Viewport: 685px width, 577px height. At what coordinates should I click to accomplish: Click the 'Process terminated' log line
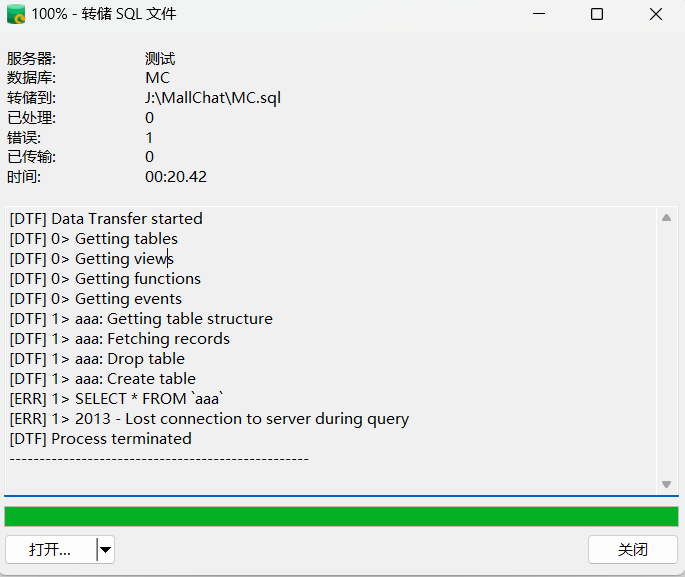[x=100, y=439]
